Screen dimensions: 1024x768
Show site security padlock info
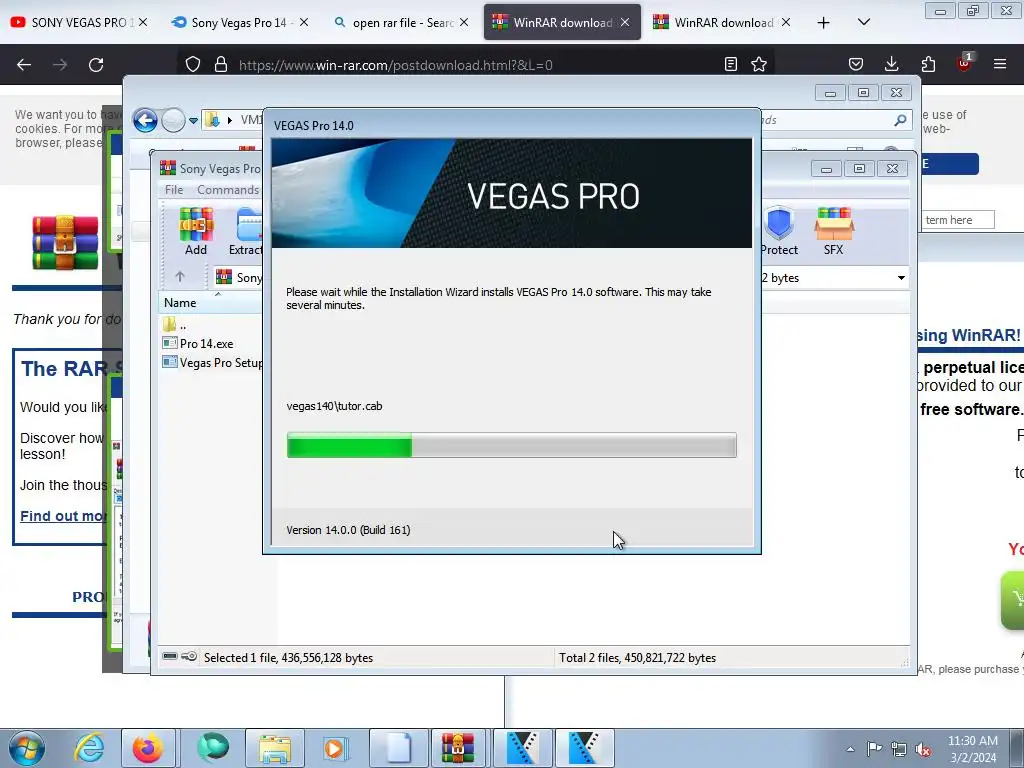click(221, 64)
